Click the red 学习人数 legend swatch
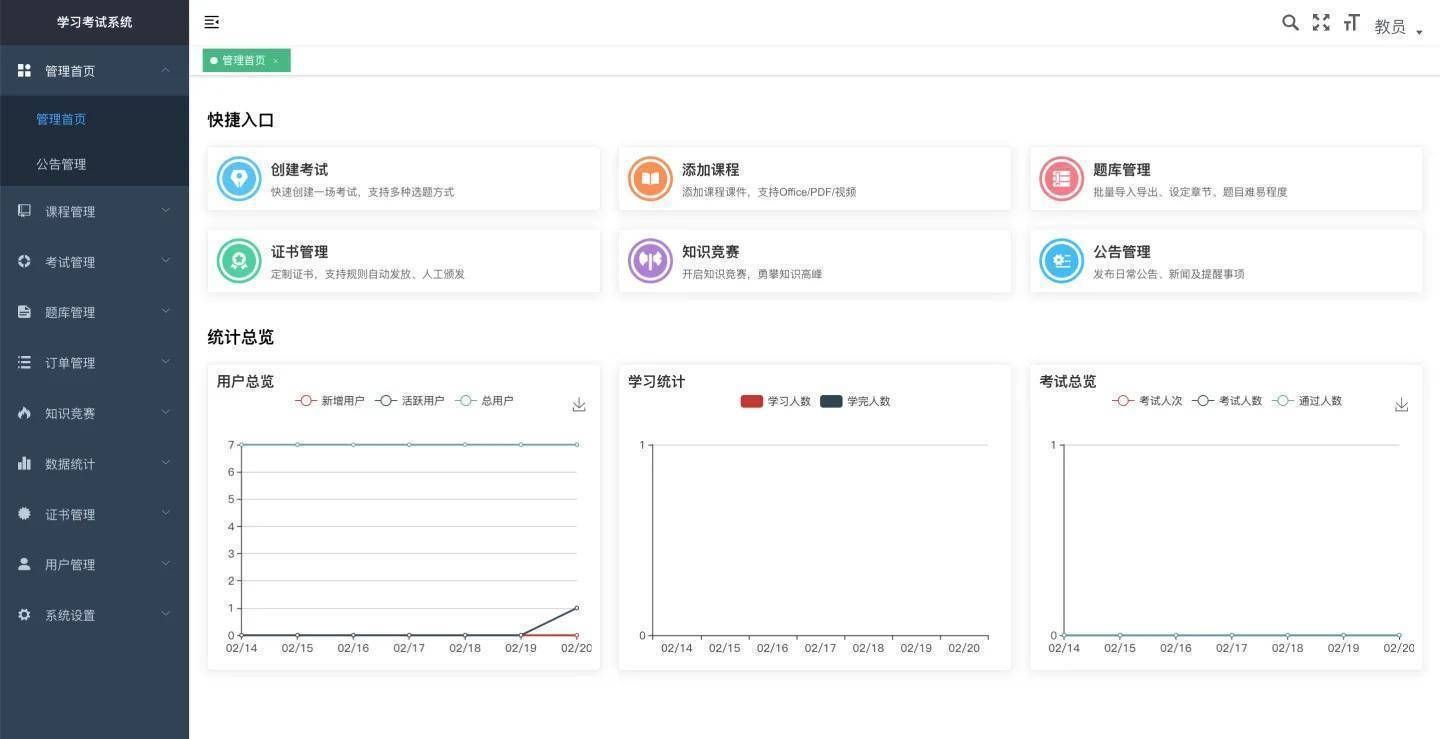1440x739 pixels. [x=751, y=401]
